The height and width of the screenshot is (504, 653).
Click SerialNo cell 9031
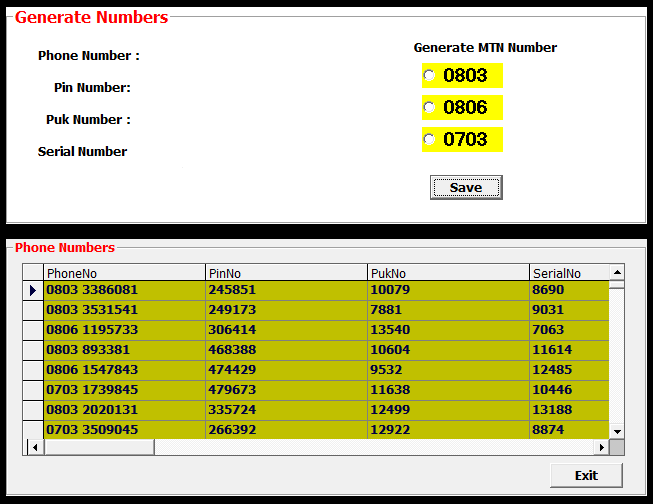[569, 310]
